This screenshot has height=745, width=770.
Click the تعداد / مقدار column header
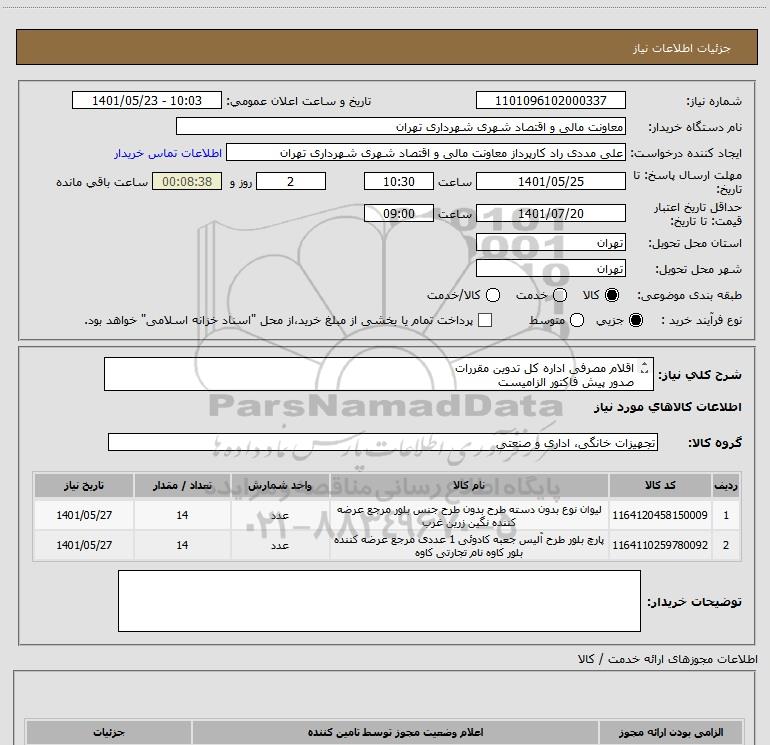(x=182, y=486)
